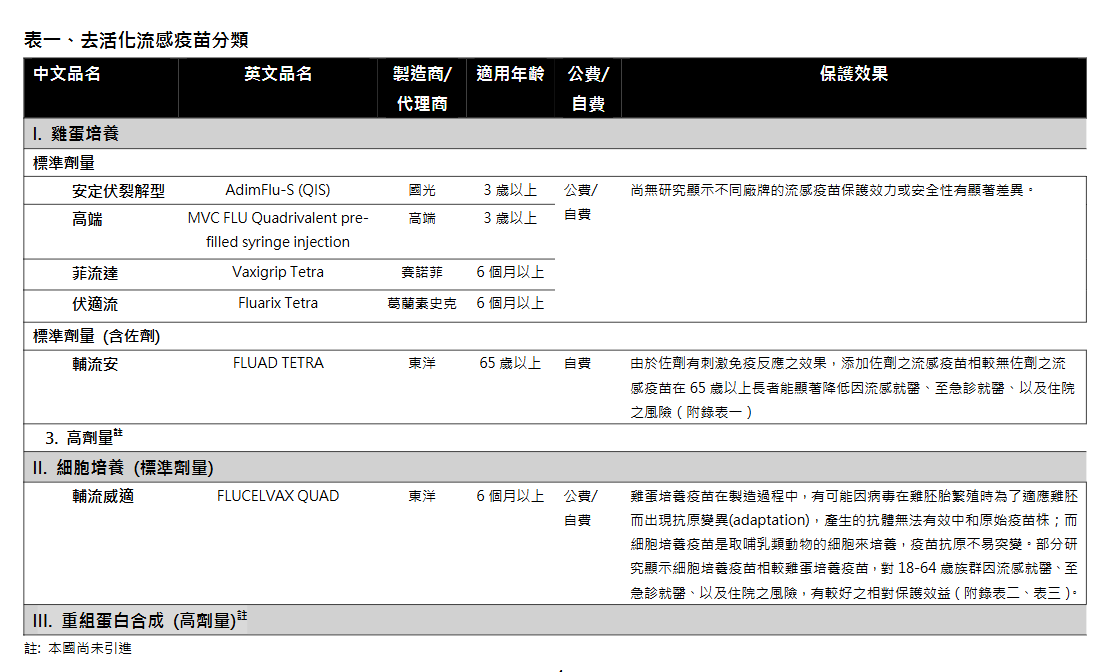Click the 自費 cell in FLUAD TETRA row

coord(577,363)
